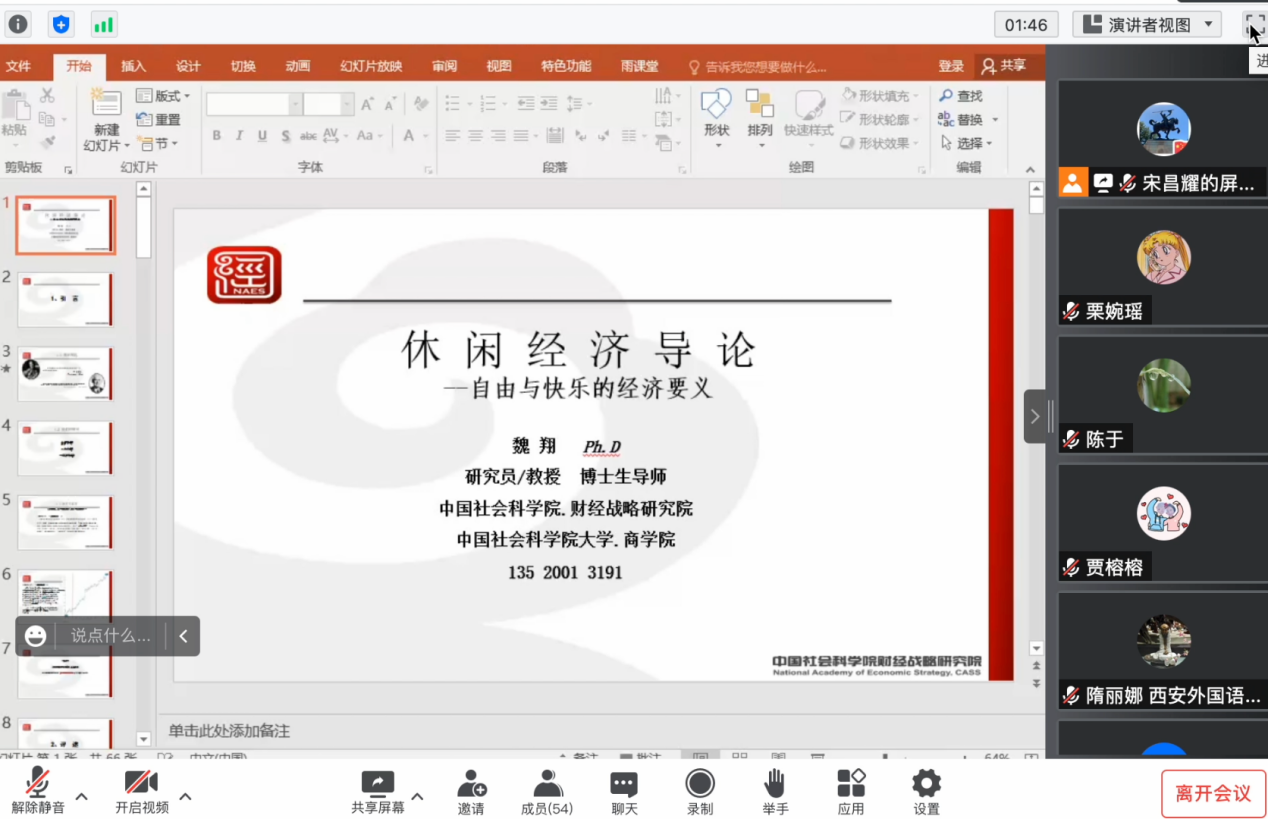Image resolution: width=1268 pixels, height=819 pixels.
Task: Expand the audio options chevron next to mute
Action: (80, 795)
